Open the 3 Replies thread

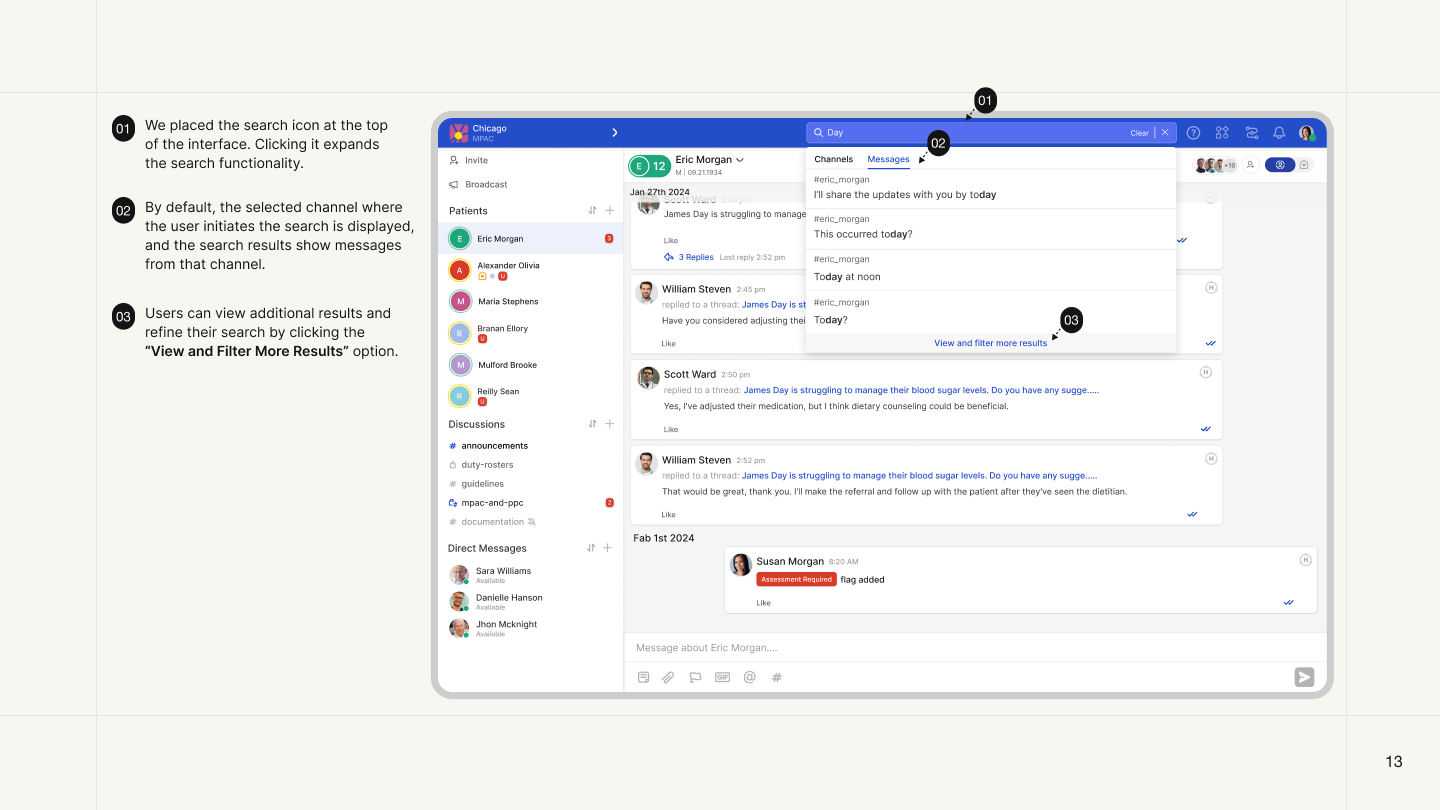tap(695, 257)
